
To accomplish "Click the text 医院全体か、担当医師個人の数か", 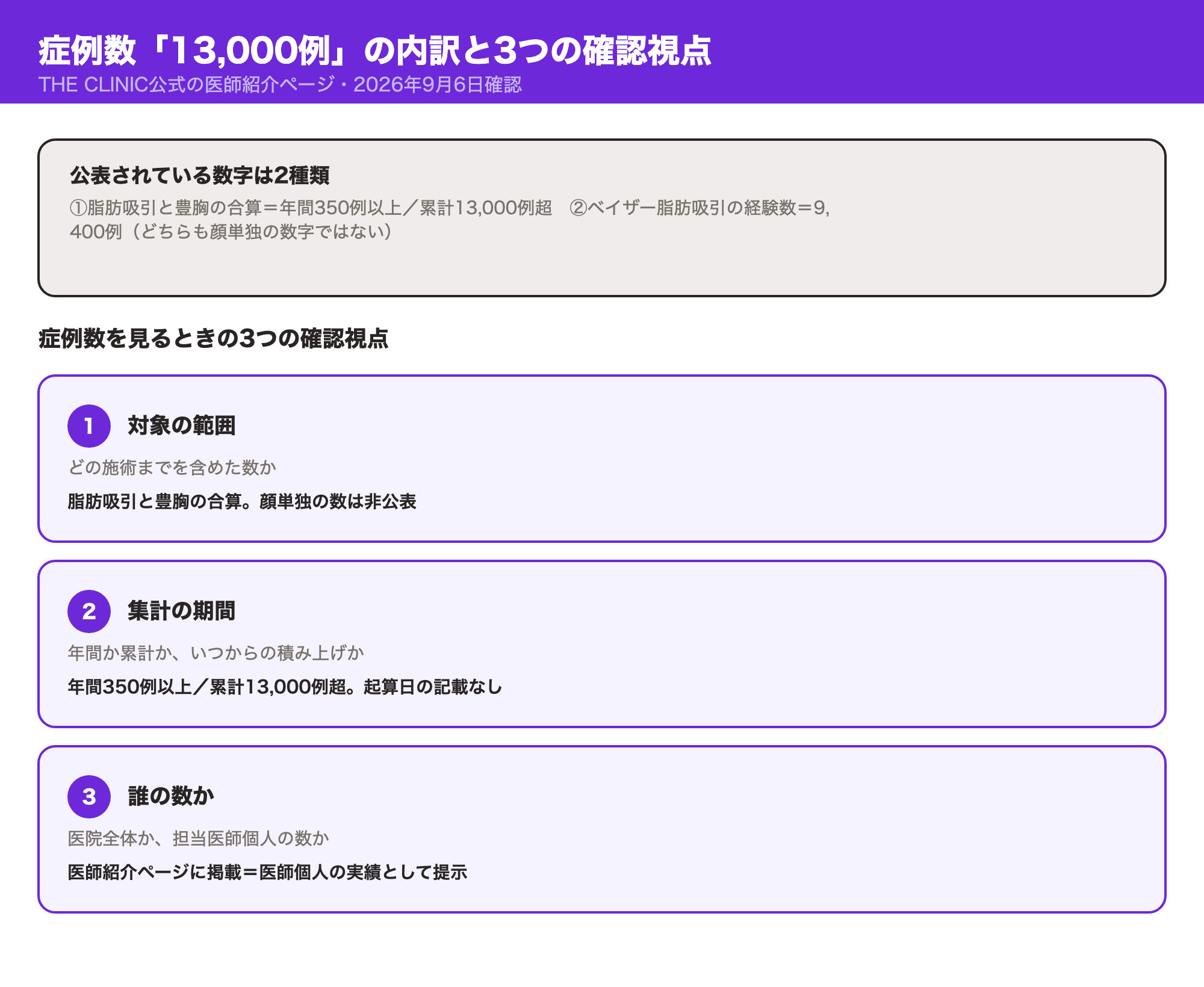I will (x=199, y=838).
